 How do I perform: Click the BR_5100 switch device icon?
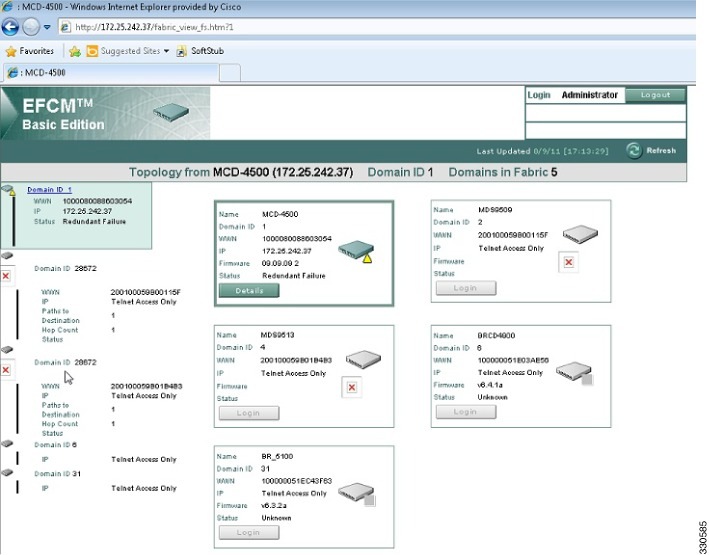pos(357,493)
